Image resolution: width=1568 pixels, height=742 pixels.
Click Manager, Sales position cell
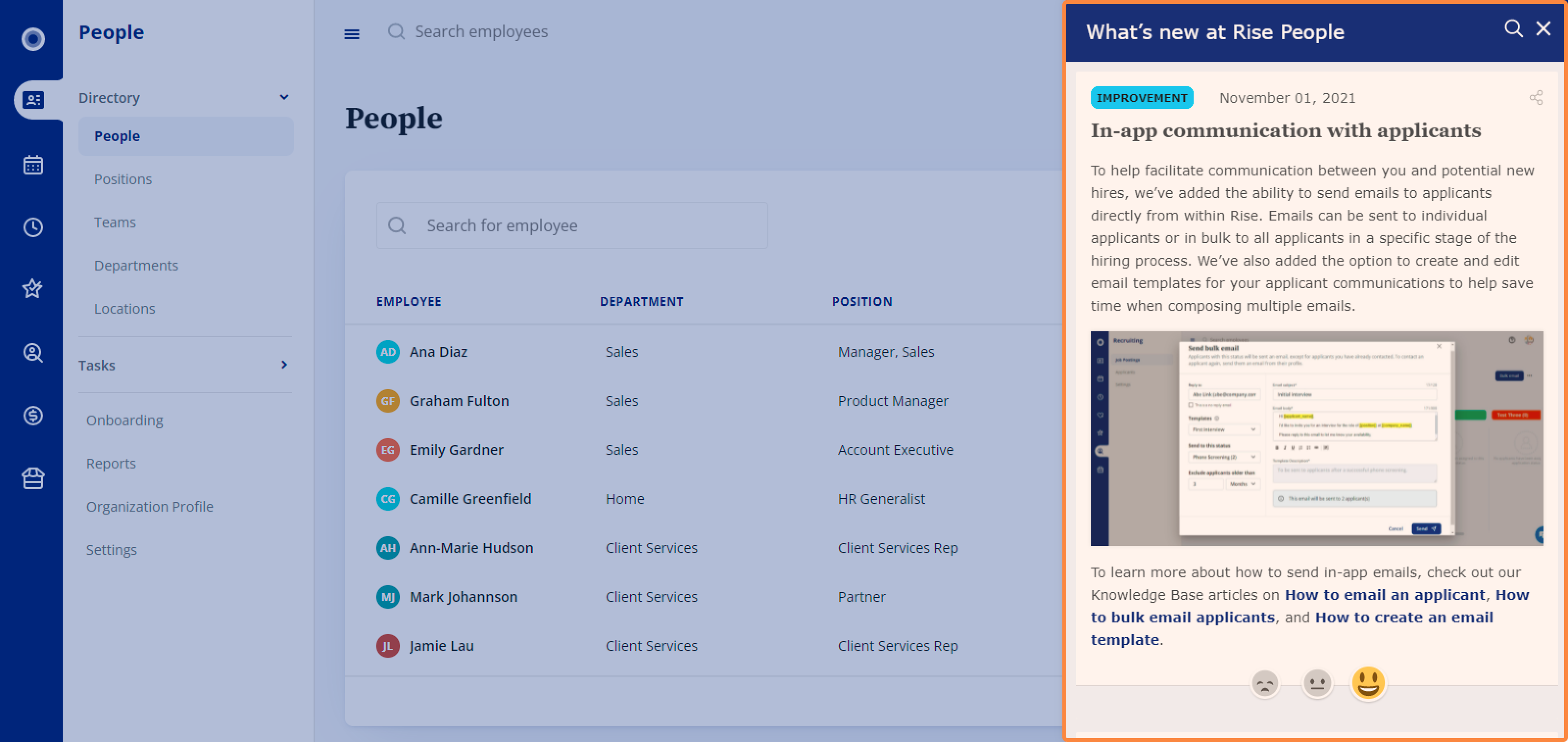pyautogui.click(x=885, y=352)
